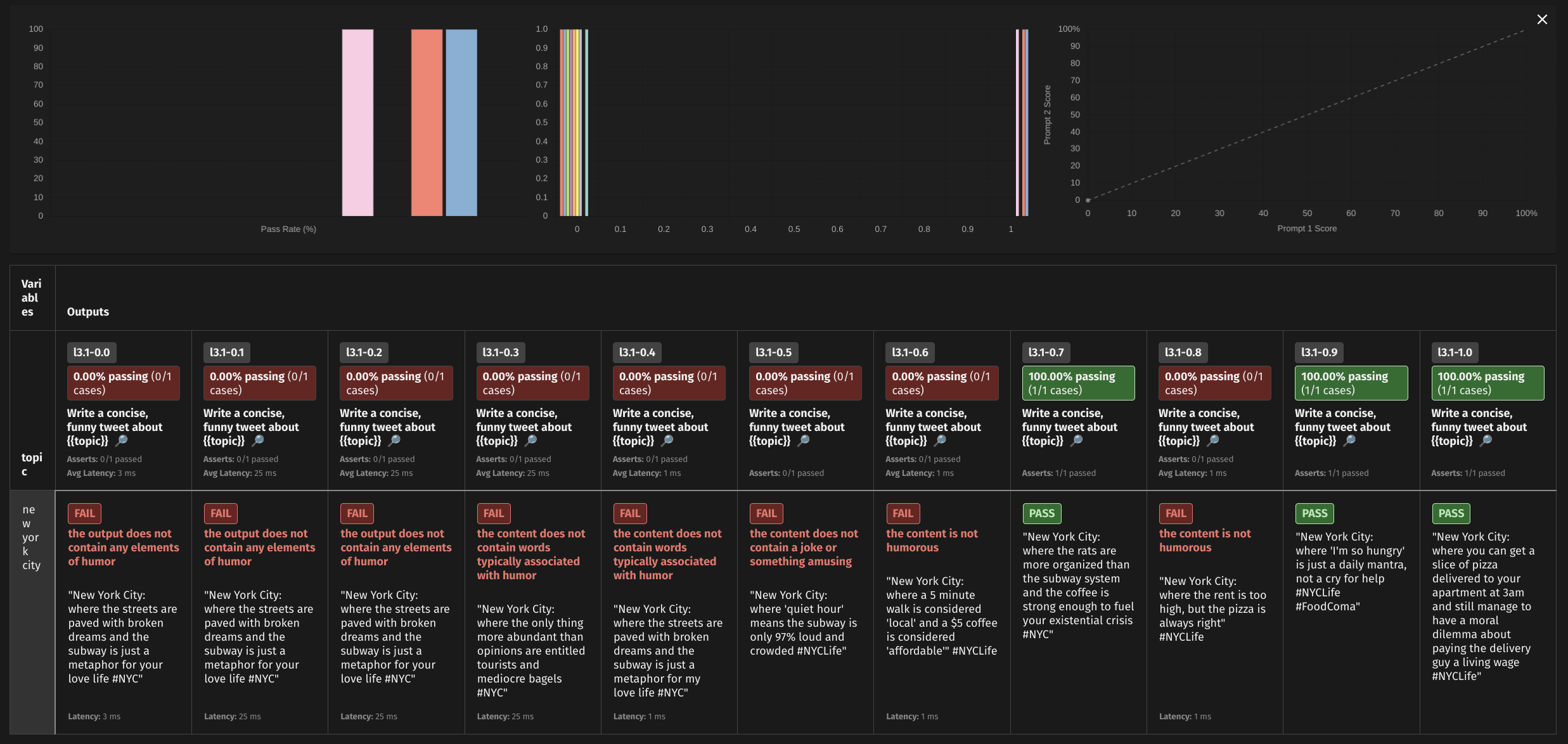Select the pink bar in Pass Rate chart

click(x=357, y=122)
